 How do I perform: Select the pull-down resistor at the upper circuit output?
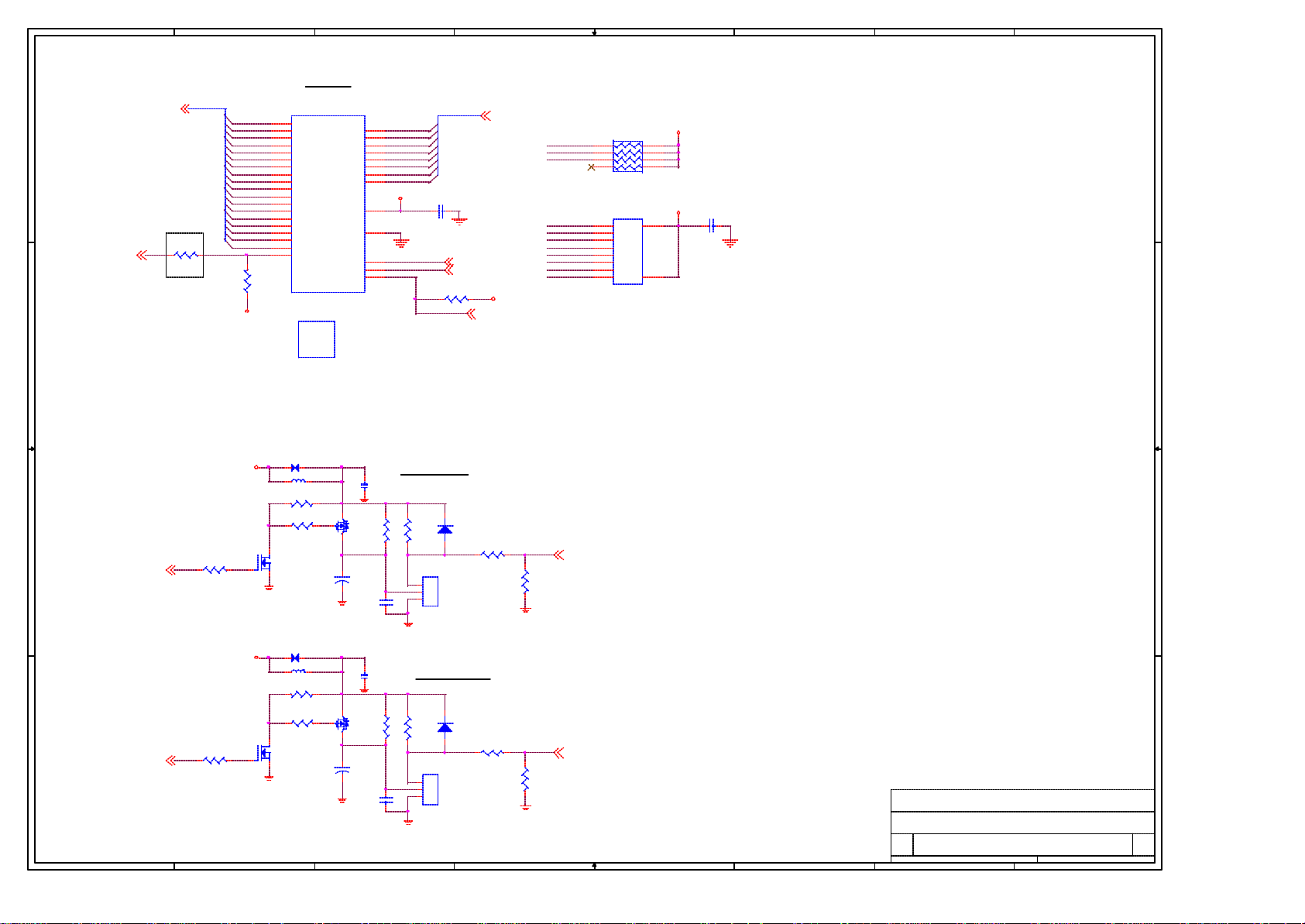(x=525, y=582)
